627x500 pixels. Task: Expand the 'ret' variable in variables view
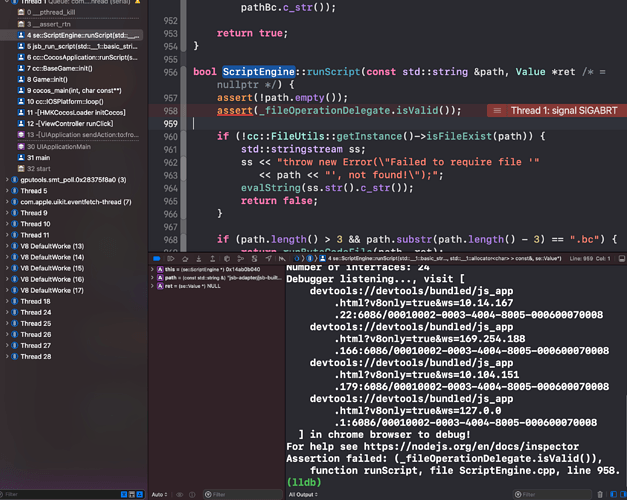[152, 286]
